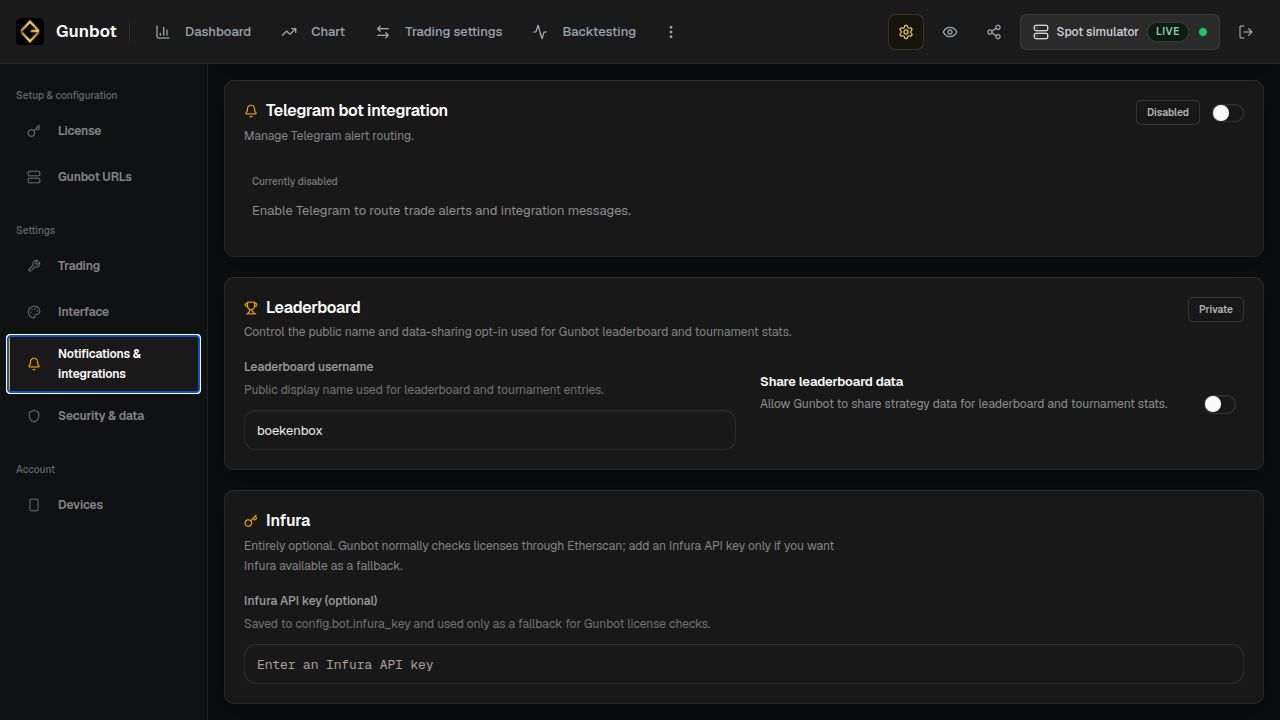This screenshot has width=1280, height=720.
Task: Click the Devices phone icon
Action: pyautogui.click(x=34, y=505)
